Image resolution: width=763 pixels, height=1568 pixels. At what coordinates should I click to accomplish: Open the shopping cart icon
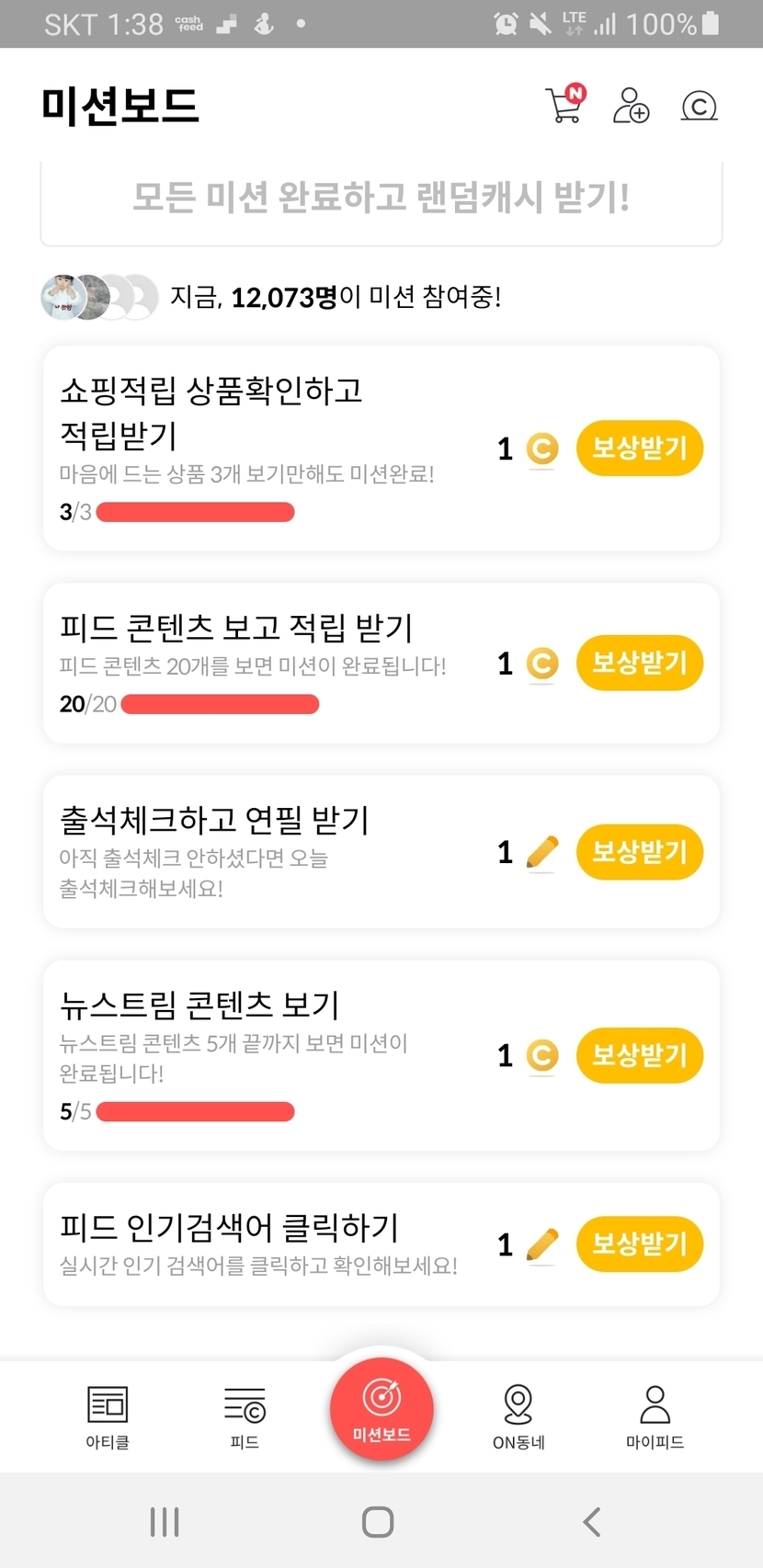point(564,106)
